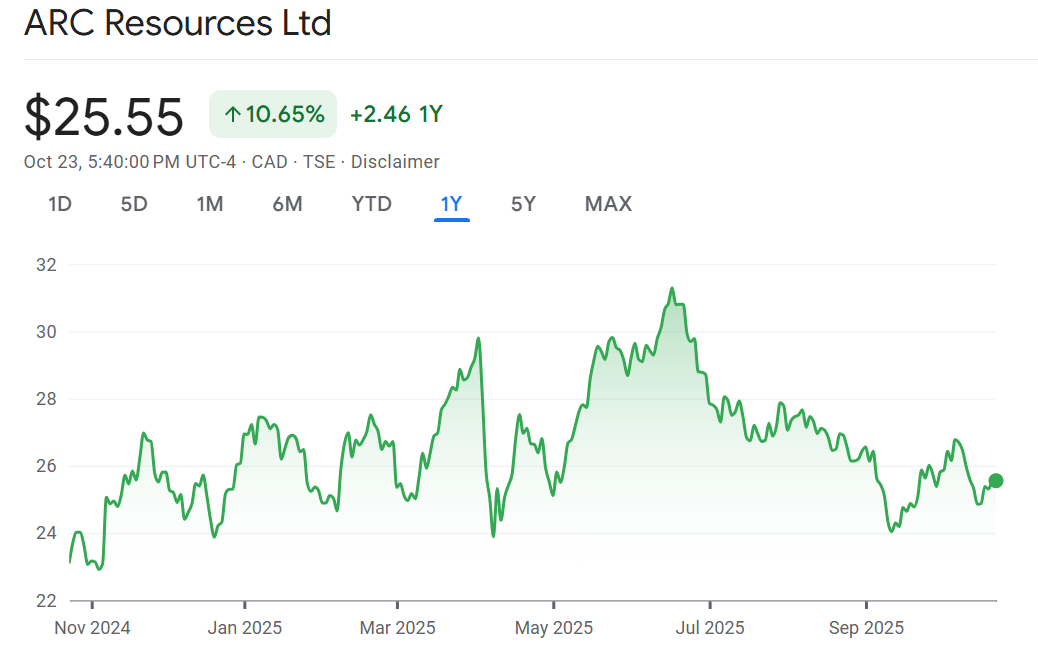1038x655 pixels.
Task: Show the MAX price history
Action: coord(608,204)
